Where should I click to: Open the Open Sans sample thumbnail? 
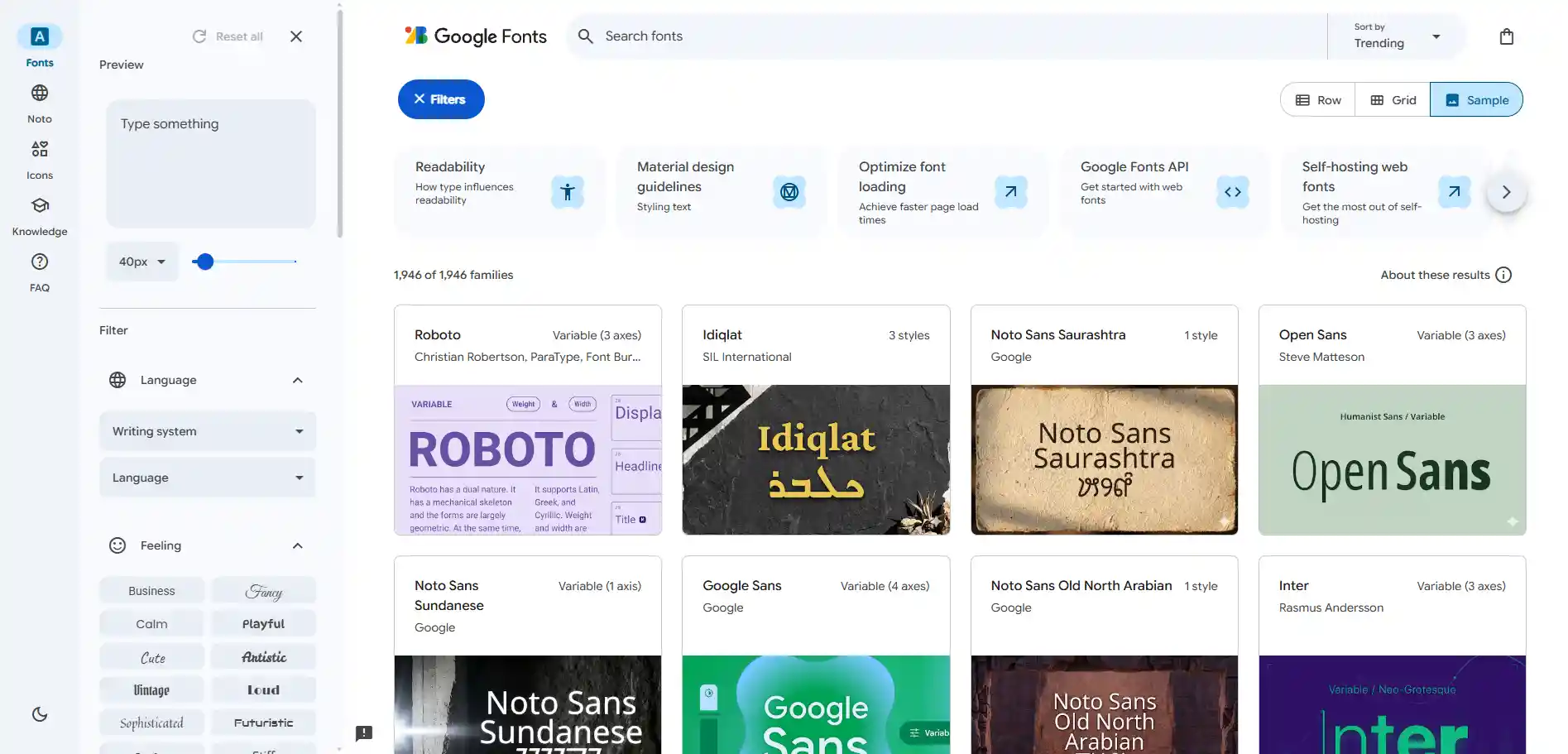(x=1393, y=460)
